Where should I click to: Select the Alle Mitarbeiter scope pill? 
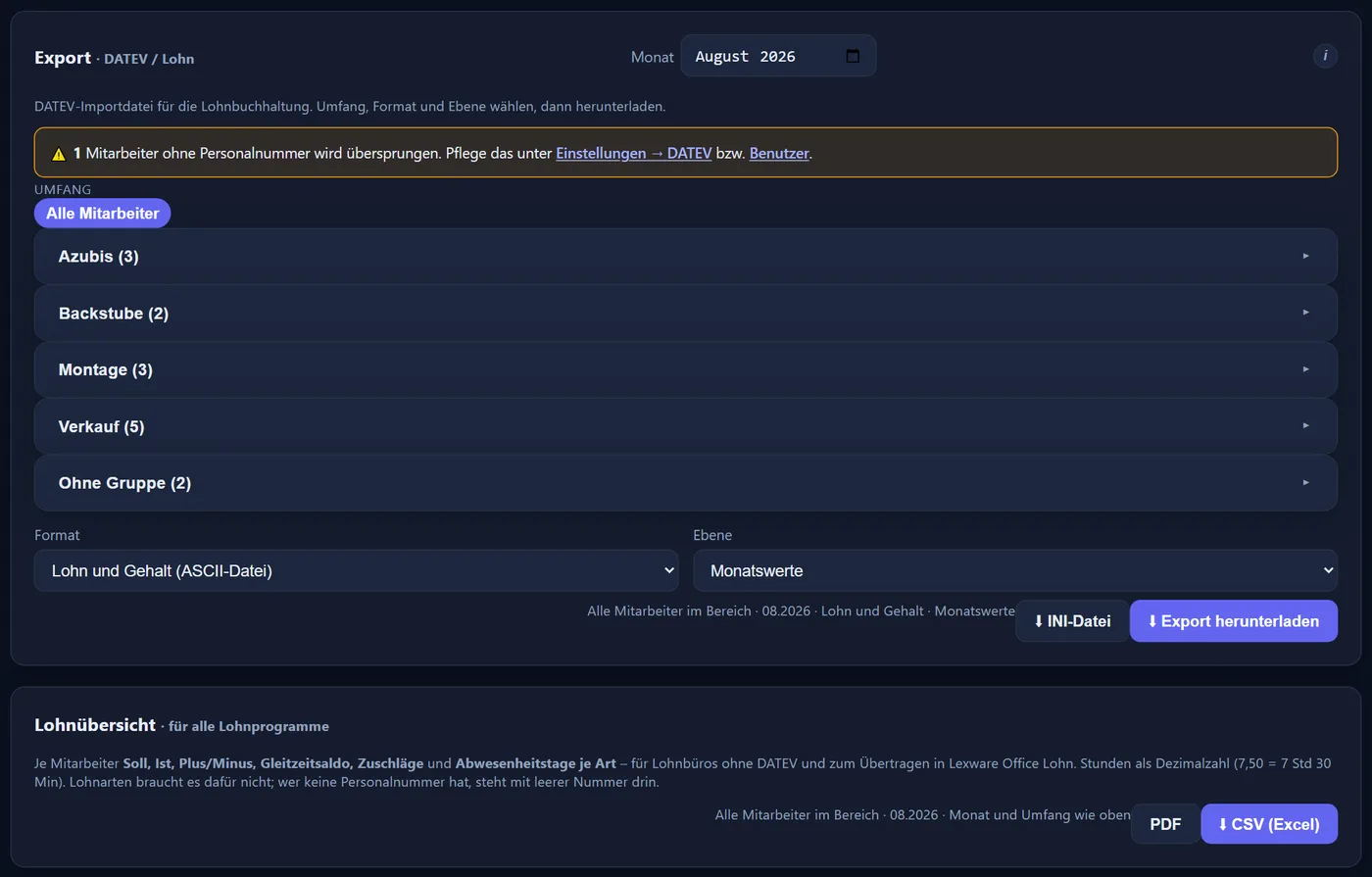coord(103,213)
